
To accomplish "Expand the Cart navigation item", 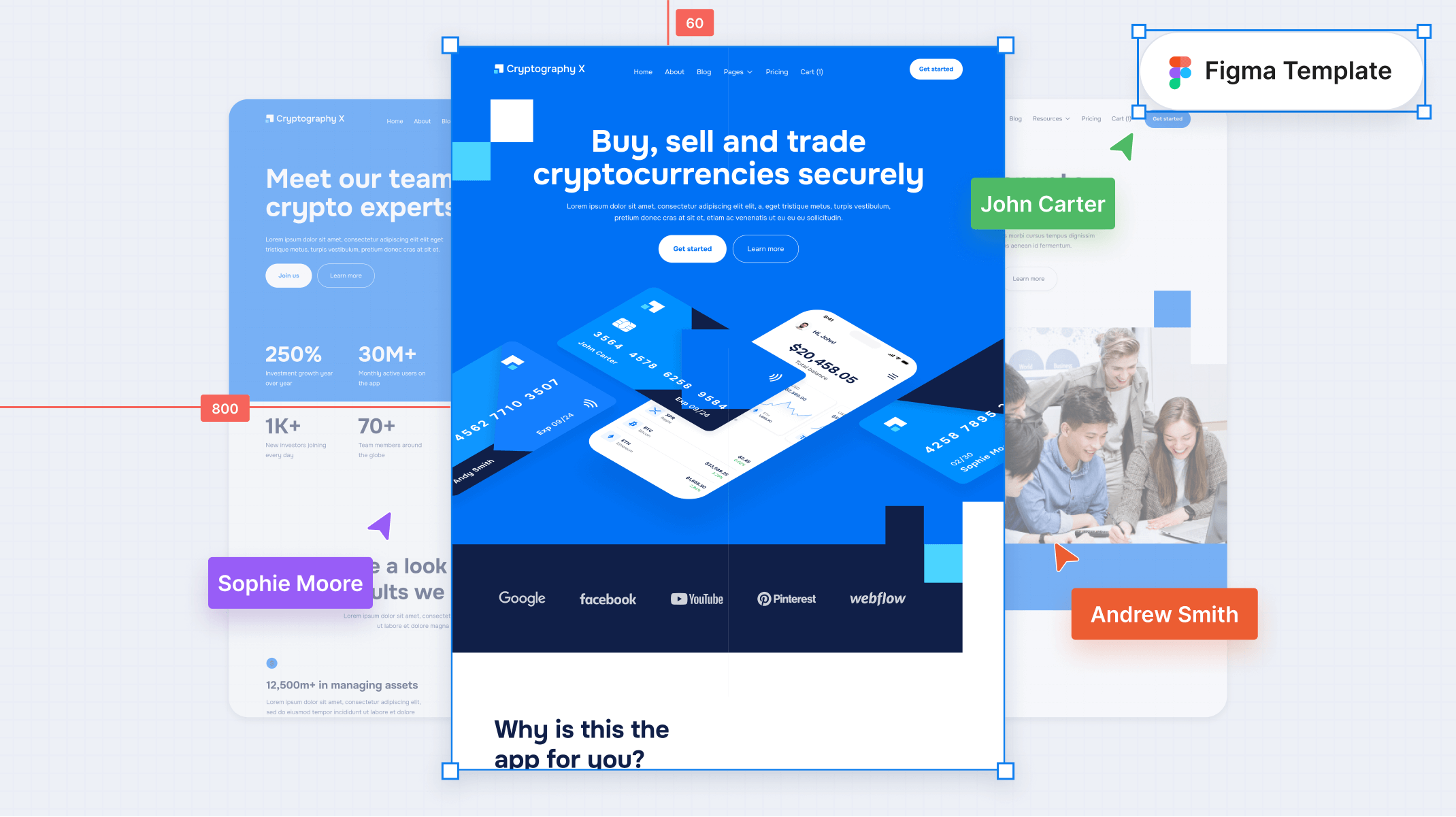I will pyautogui.click(x=811, y=71).
